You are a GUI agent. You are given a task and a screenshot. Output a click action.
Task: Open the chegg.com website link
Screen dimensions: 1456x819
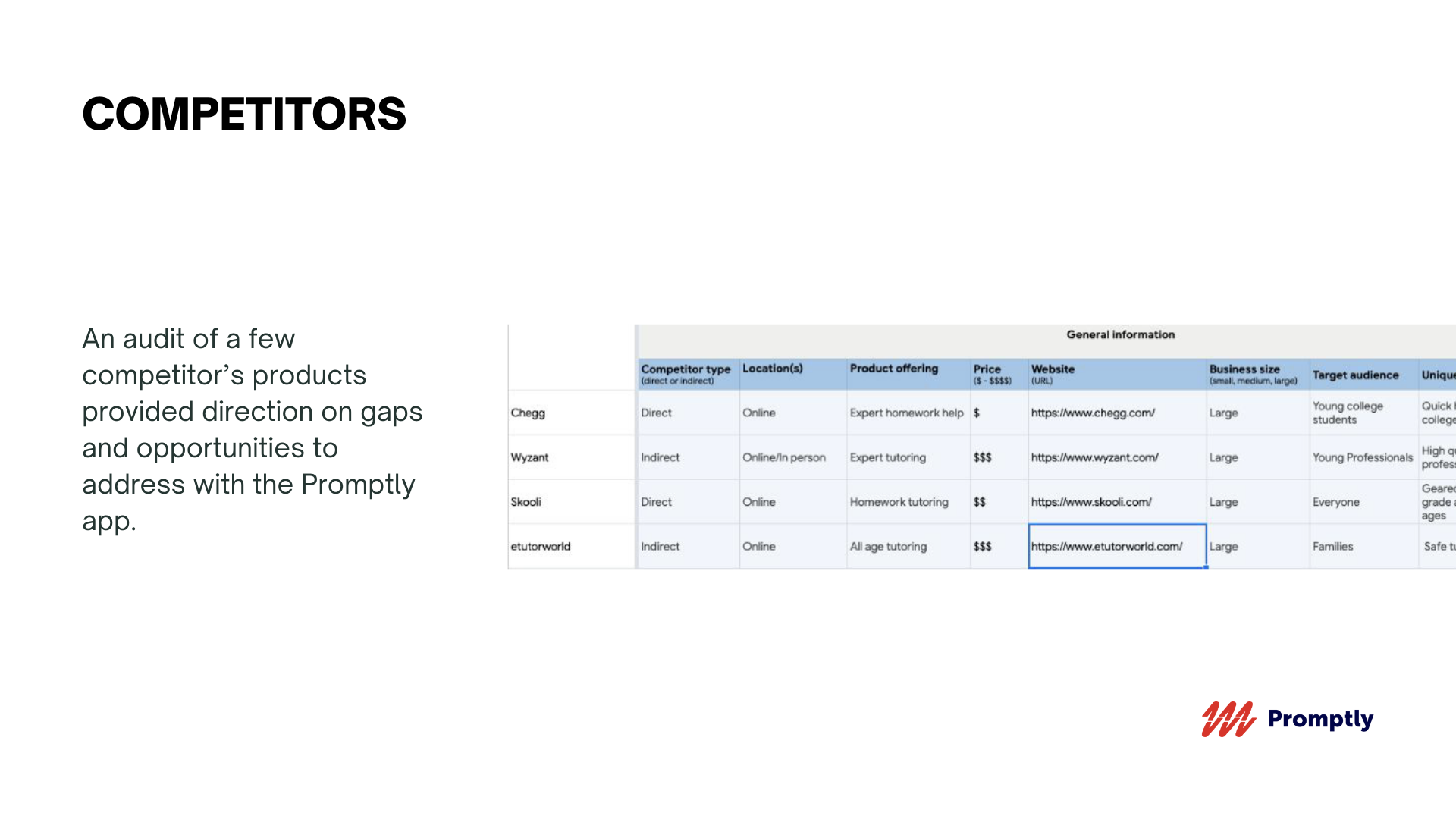pyautogui.click(x=1093, y=413)
